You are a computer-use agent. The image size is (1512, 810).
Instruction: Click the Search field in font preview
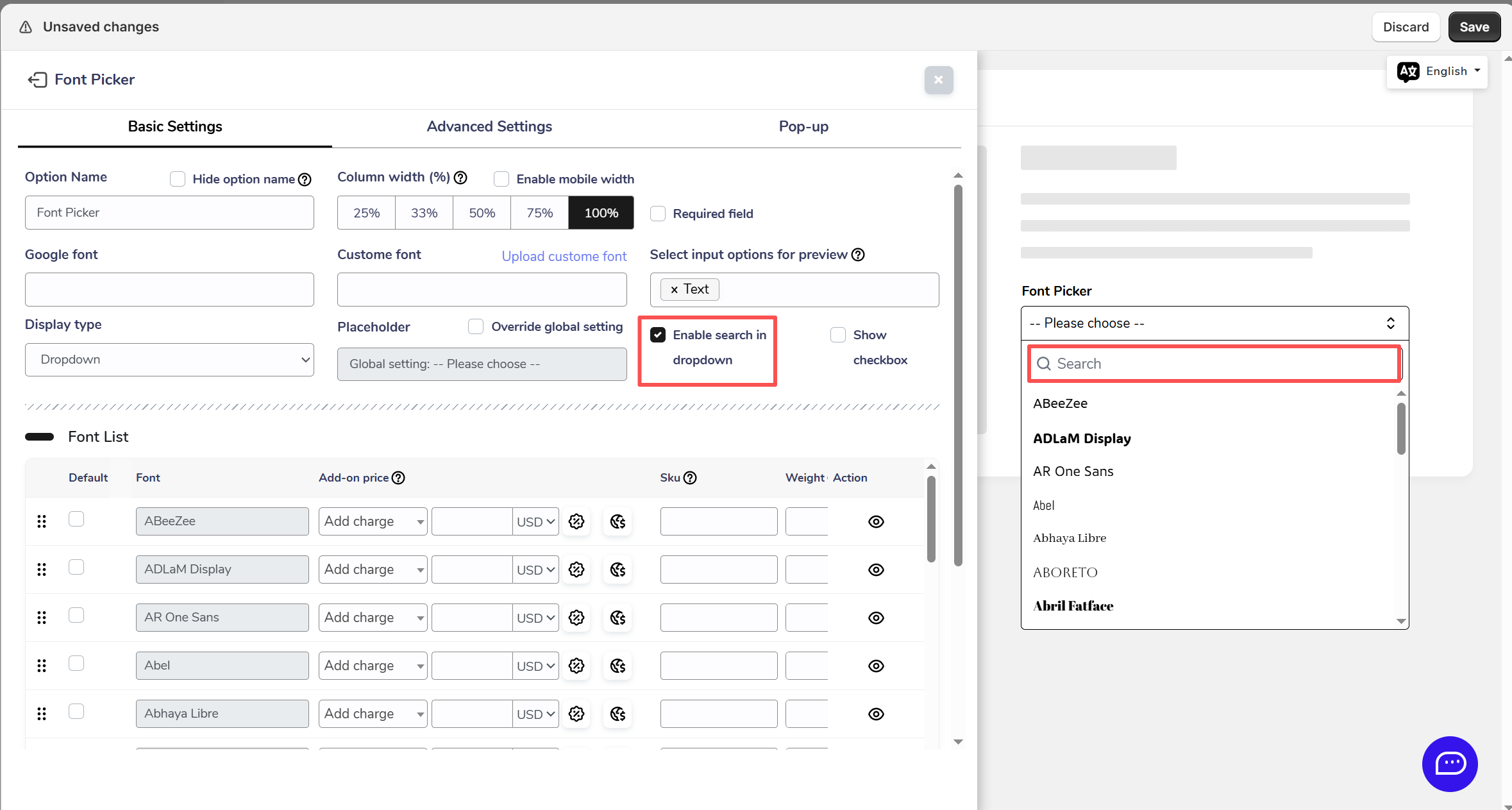point(1215,364)
